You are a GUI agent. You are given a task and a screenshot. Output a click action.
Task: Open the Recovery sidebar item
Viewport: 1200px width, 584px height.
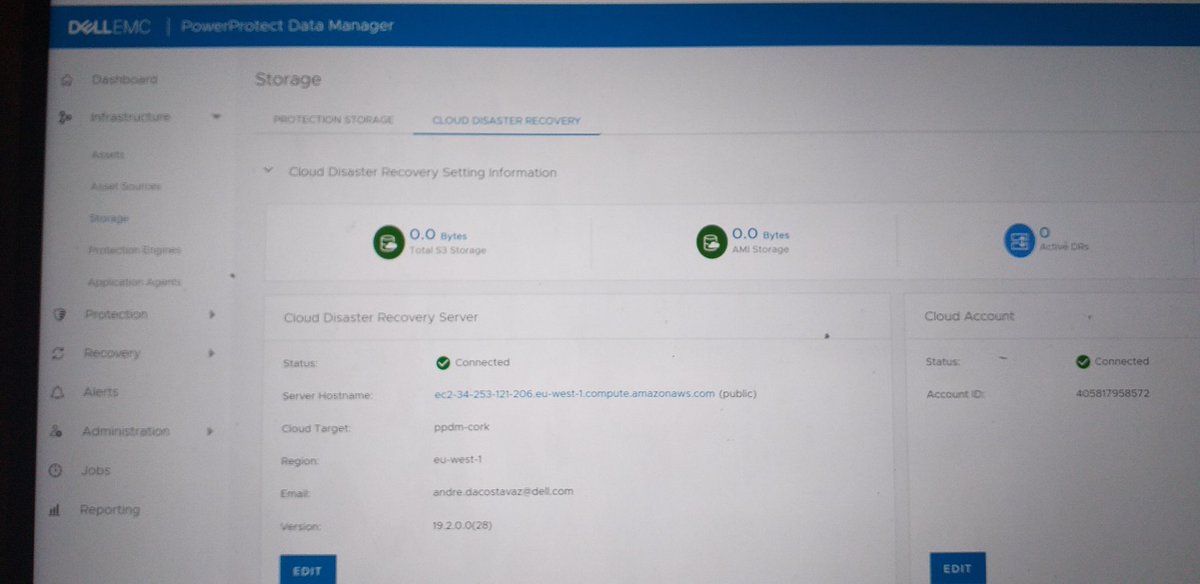[x=112, y=353]
